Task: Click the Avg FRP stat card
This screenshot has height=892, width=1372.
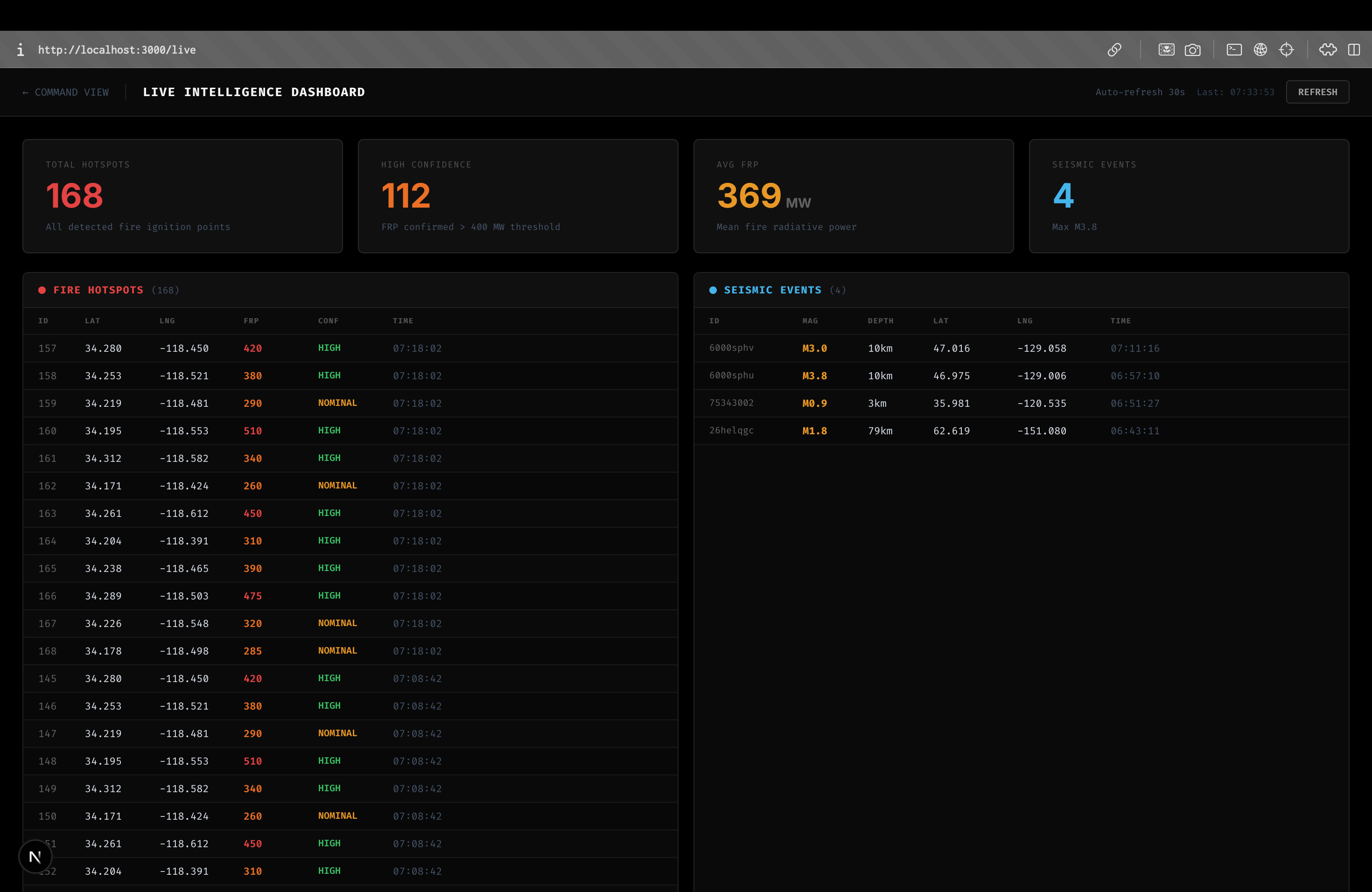Action: click(x=853, y=196)
